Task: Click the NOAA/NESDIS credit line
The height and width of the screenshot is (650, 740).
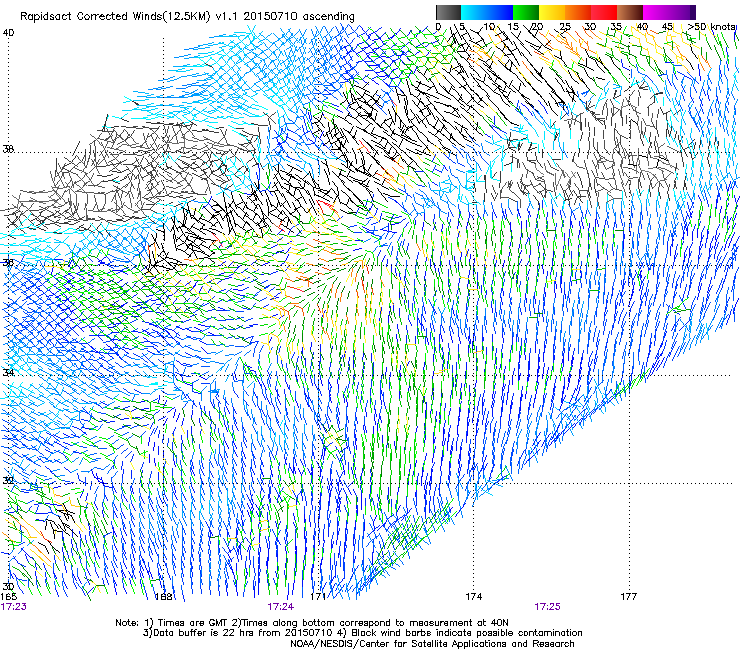Action: (x=432, y=644)
